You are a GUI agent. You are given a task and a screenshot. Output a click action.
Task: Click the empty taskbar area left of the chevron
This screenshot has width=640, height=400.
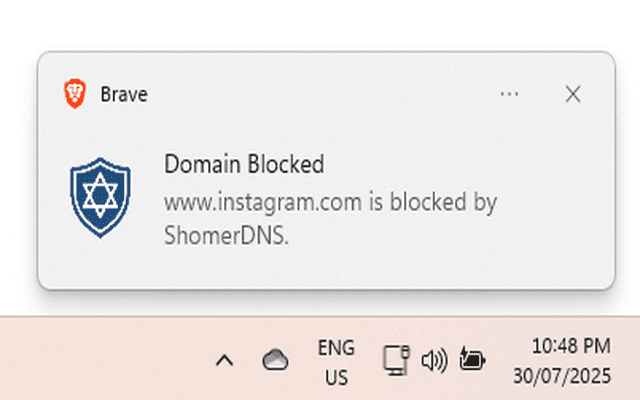tap(100, 360)
